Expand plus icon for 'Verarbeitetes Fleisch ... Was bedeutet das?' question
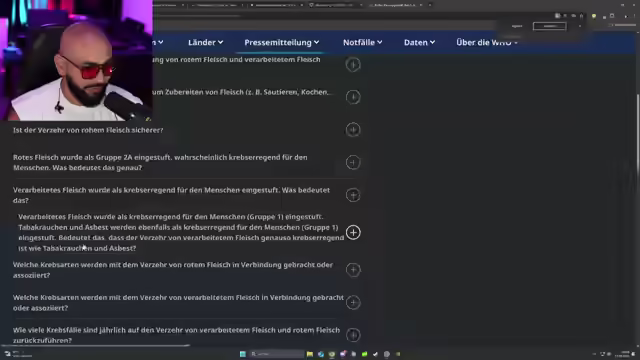The height and width of the screenshot is (360, 640). 353,195
